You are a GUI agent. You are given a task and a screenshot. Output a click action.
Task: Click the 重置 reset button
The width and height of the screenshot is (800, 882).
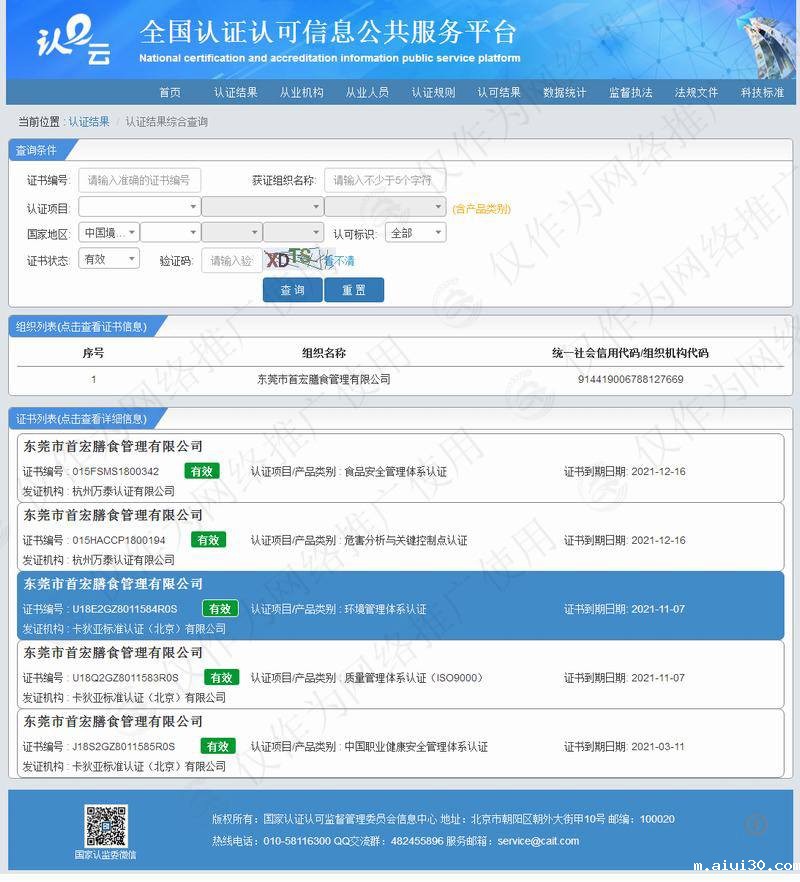[354, 289]
